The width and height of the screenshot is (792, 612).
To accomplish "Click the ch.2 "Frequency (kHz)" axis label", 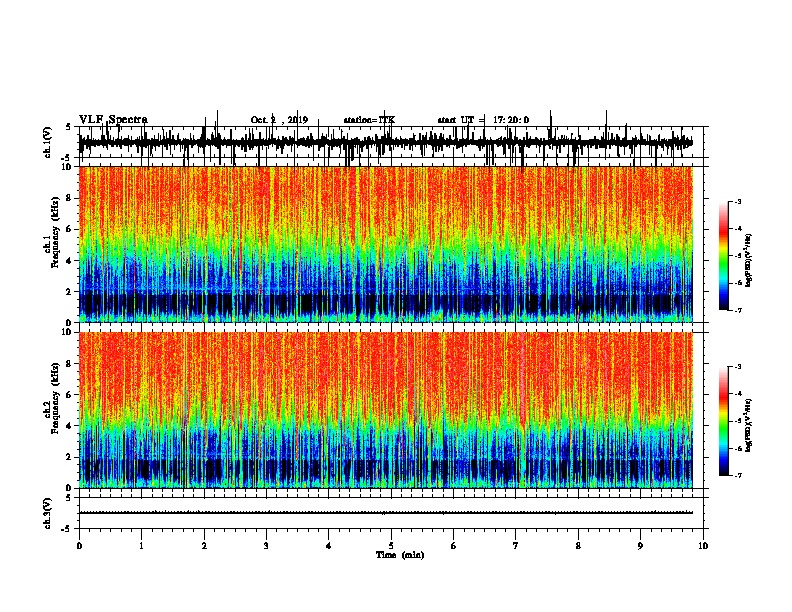I will pyautogui.click(x=55, y=398).
